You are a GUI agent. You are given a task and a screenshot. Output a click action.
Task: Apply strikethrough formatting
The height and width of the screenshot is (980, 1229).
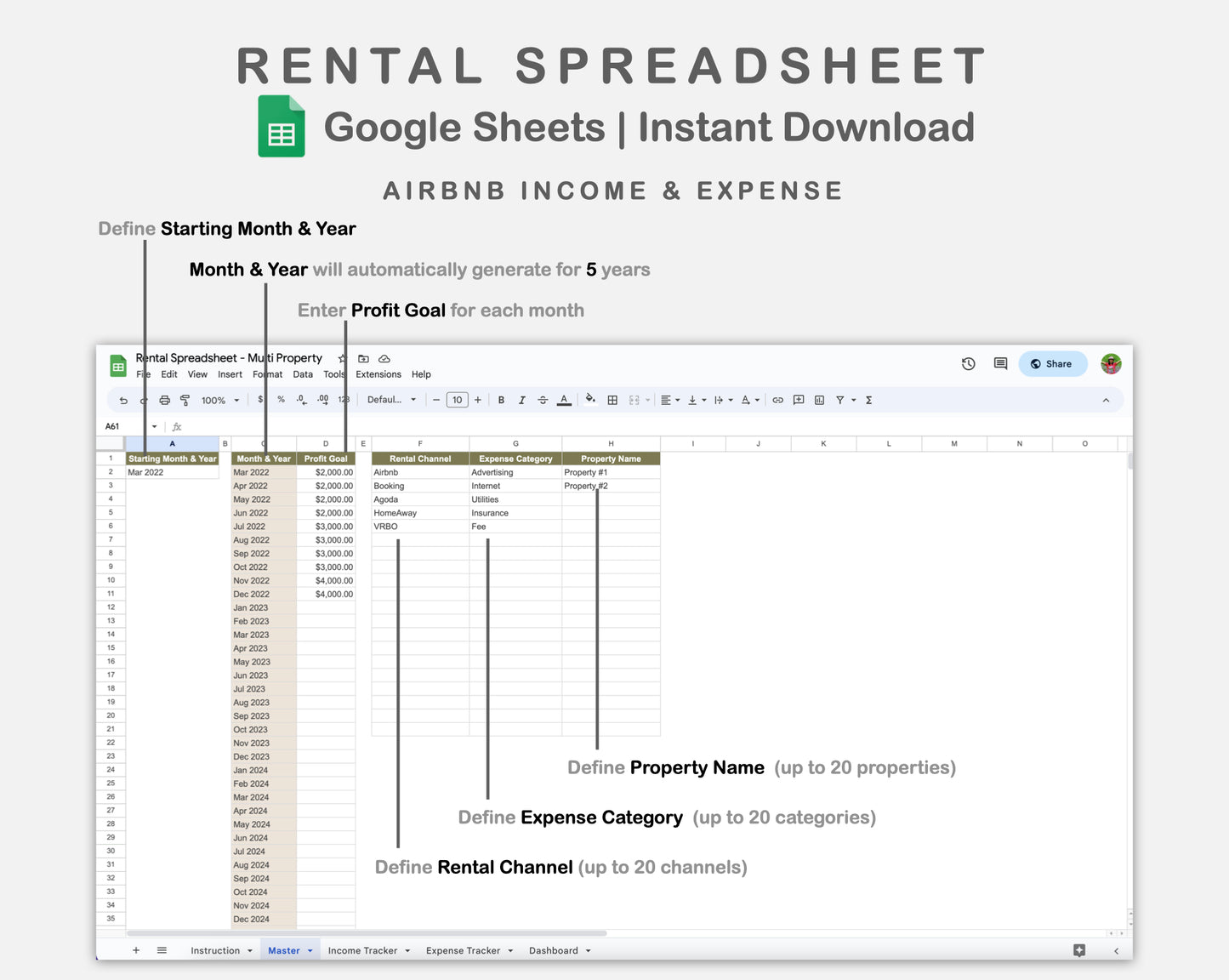[x=543, y=399]
